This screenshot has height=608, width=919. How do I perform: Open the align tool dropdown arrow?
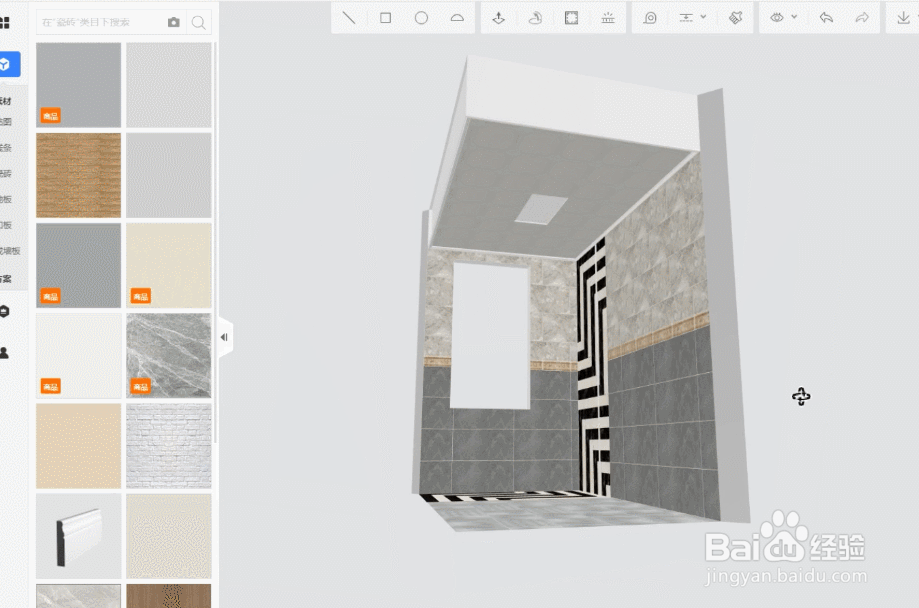click(703, 17)
